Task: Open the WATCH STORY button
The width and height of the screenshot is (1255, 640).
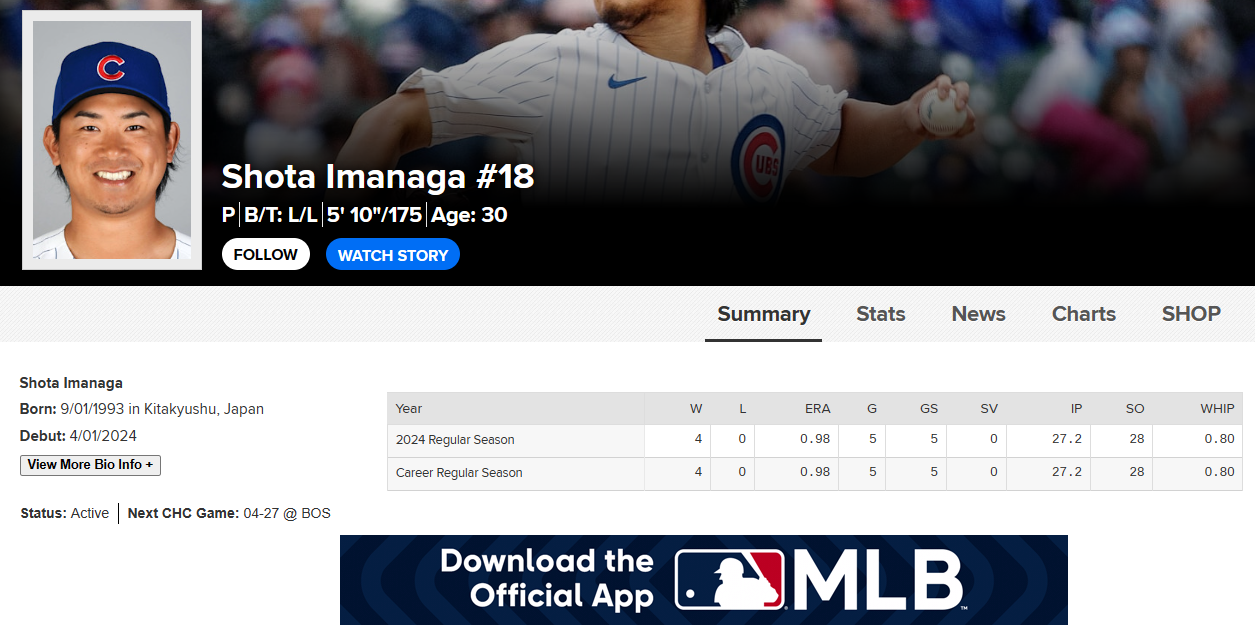Action: [x=393, y=255]
